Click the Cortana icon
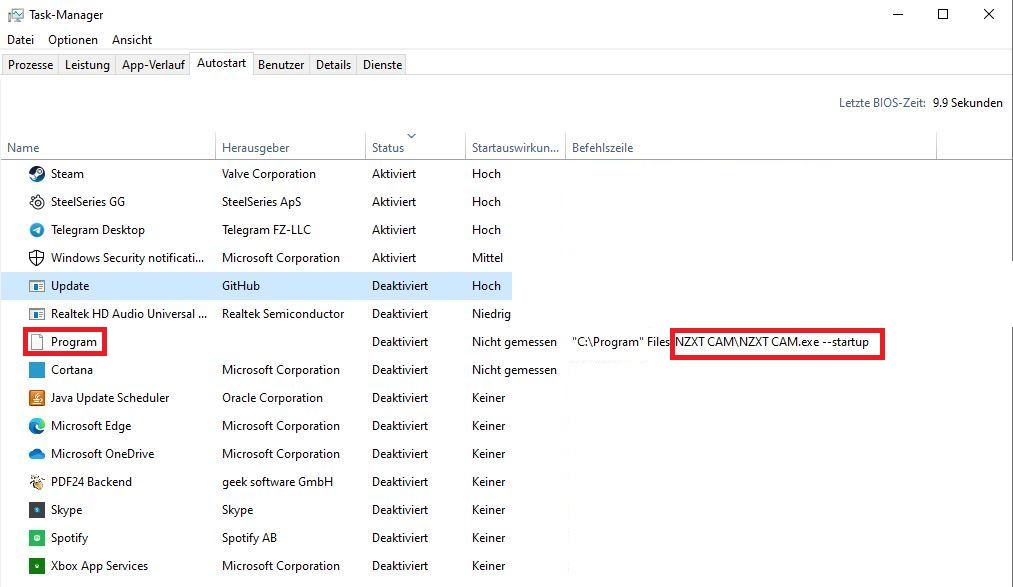The image size is (1013, 587). tap(37, 370)
